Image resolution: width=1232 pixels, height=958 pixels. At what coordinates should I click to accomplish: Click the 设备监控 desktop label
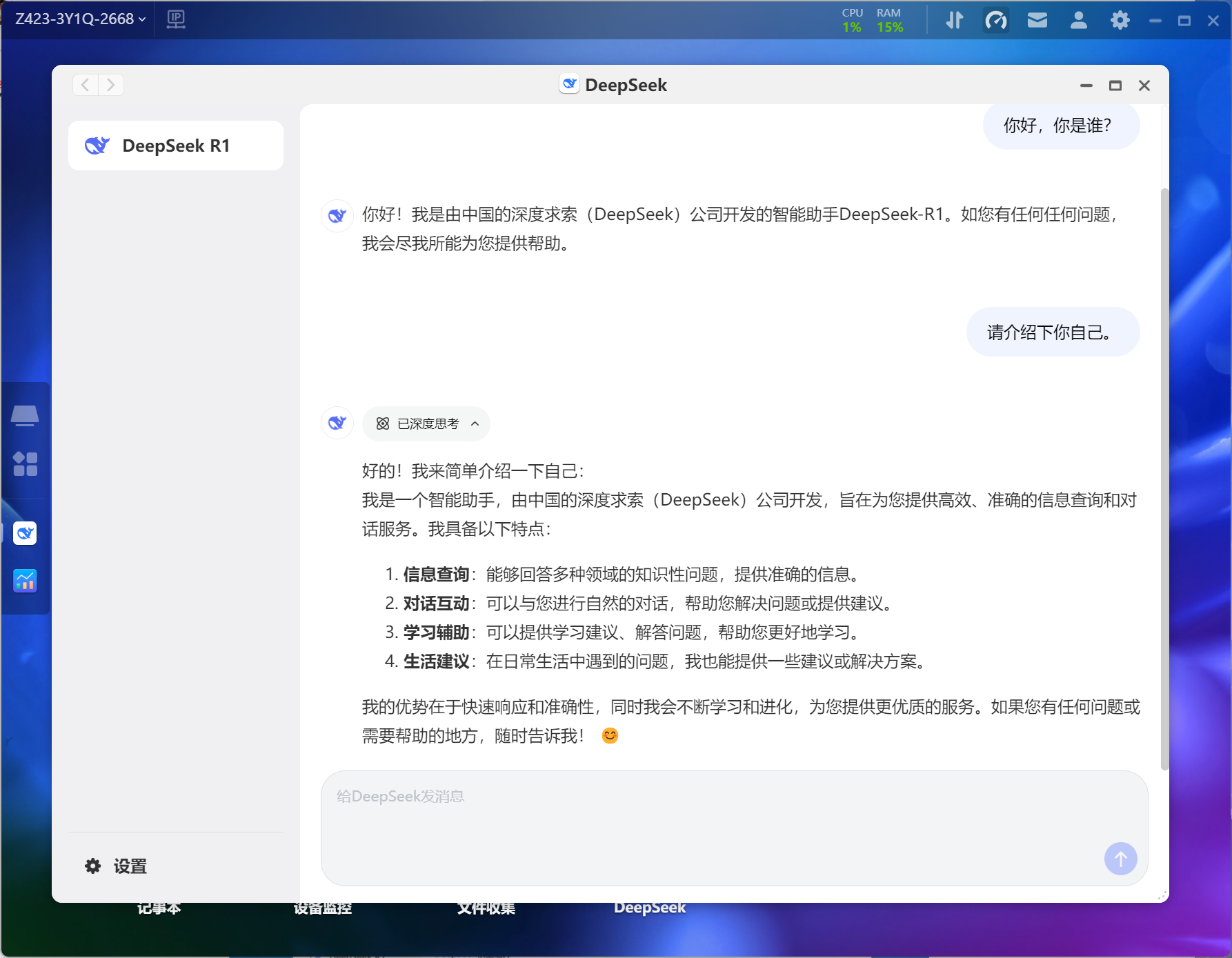[323, 908]
